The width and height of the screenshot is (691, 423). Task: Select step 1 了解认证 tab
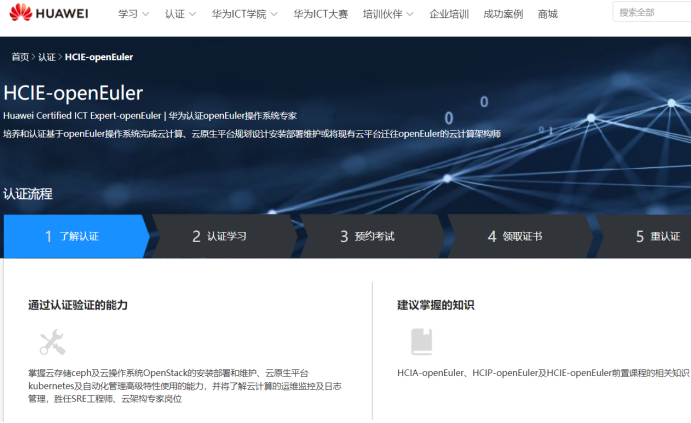point(76,236)
